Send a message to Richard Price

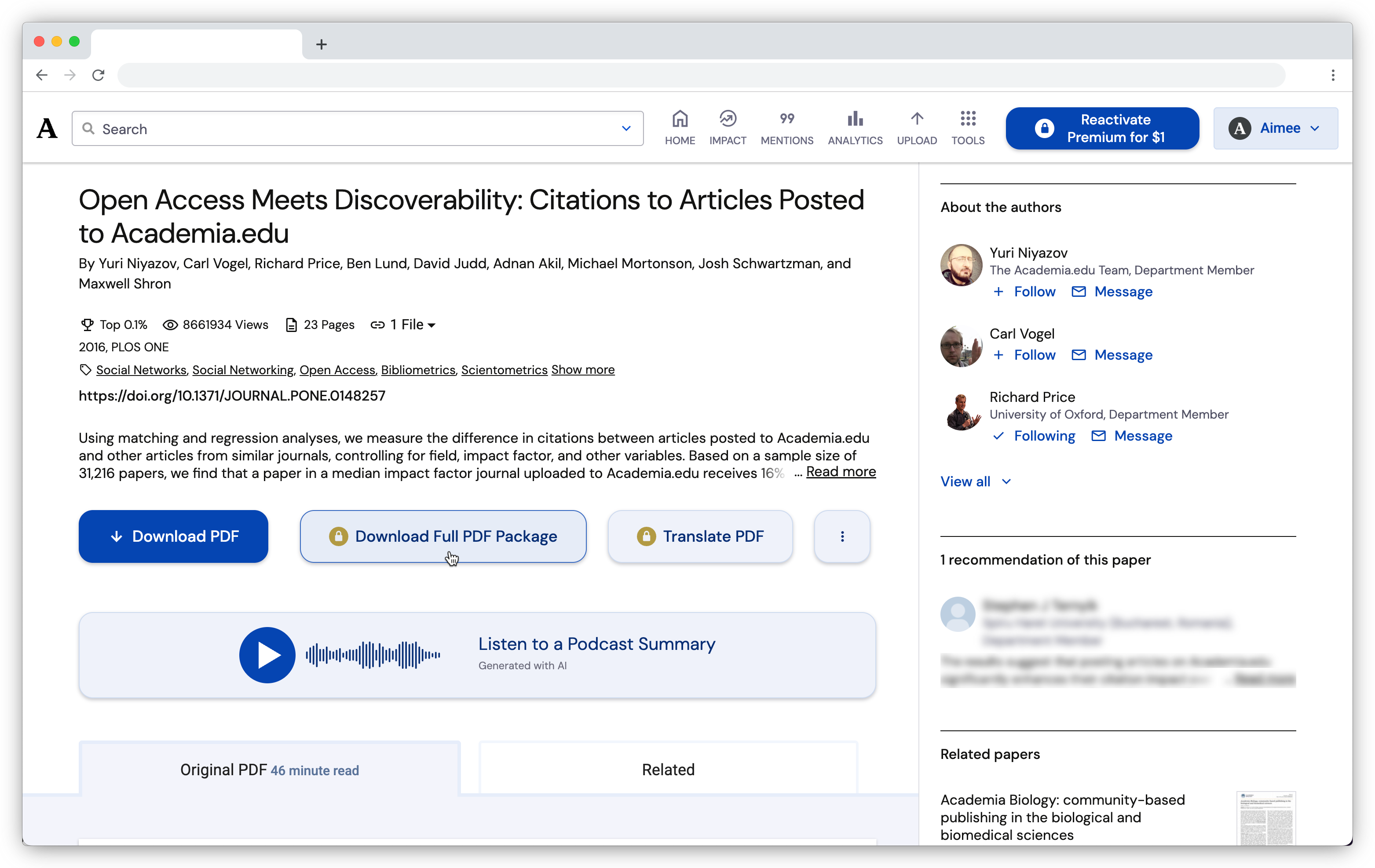pos(1131,436)
